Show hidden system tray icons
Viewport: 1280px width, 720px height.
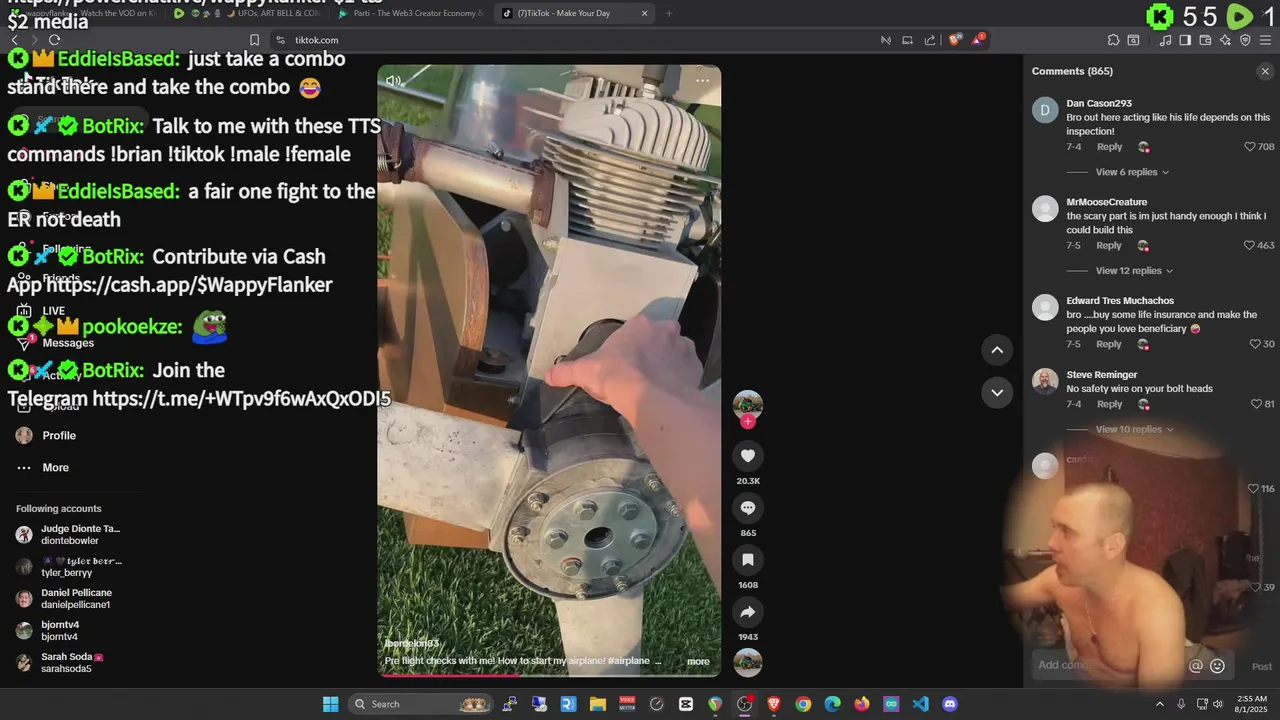[x=1159, y=704]
